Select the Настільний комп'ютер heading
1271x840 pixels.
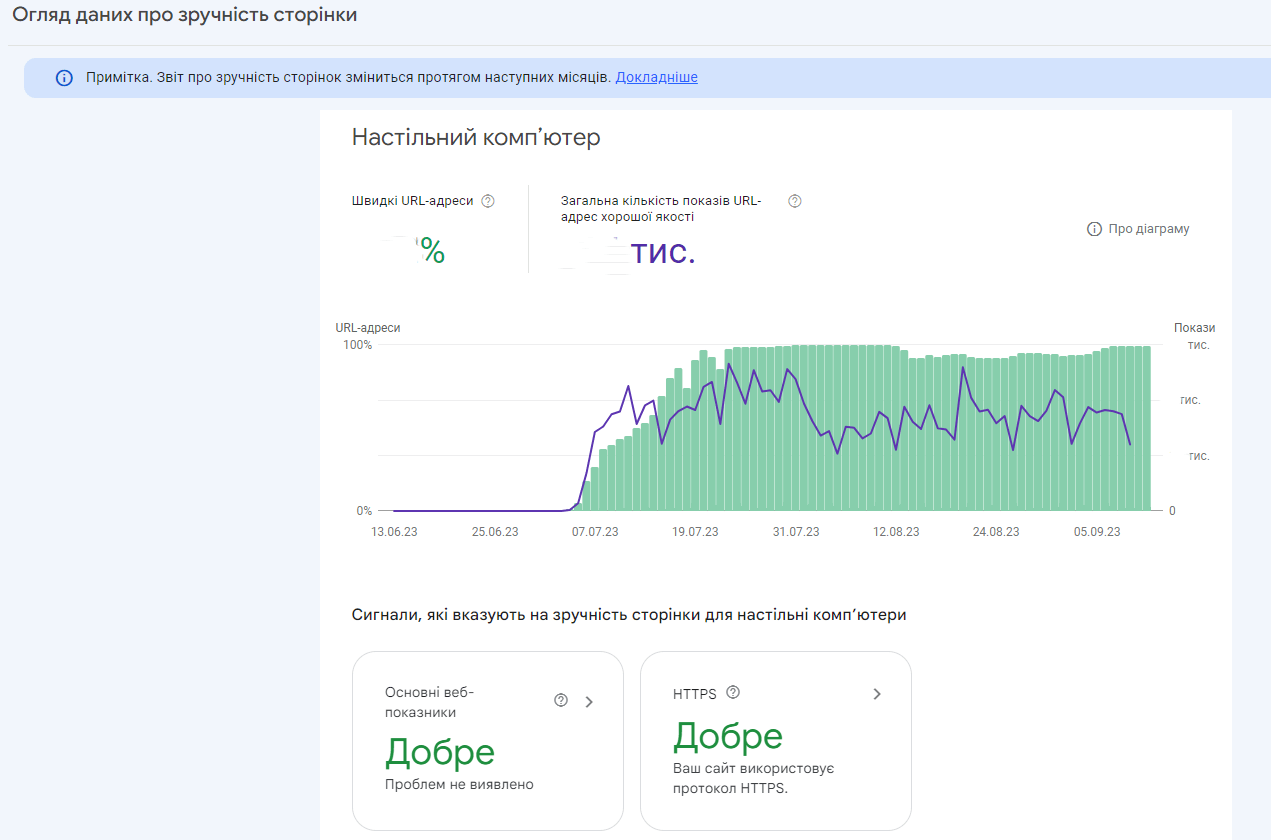click(x=476, y=137)
